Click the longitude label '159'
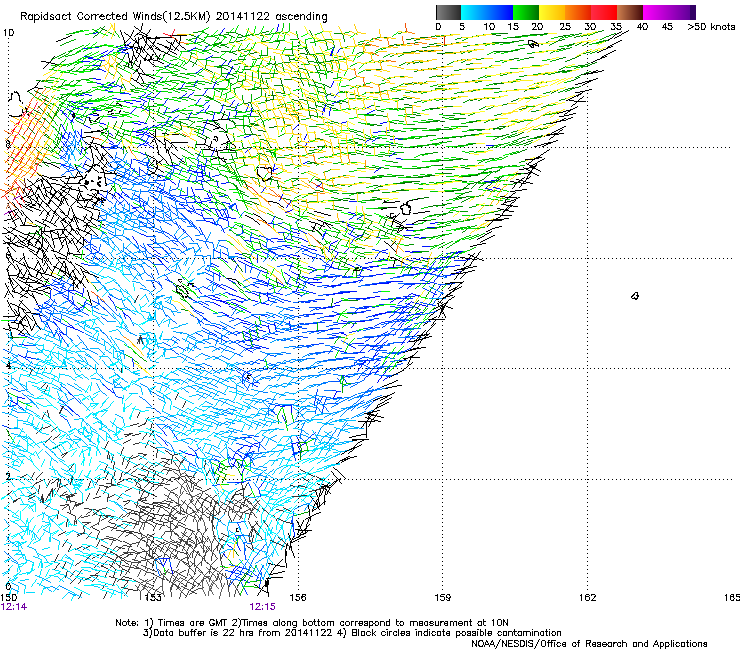 [x=442, y=598]
